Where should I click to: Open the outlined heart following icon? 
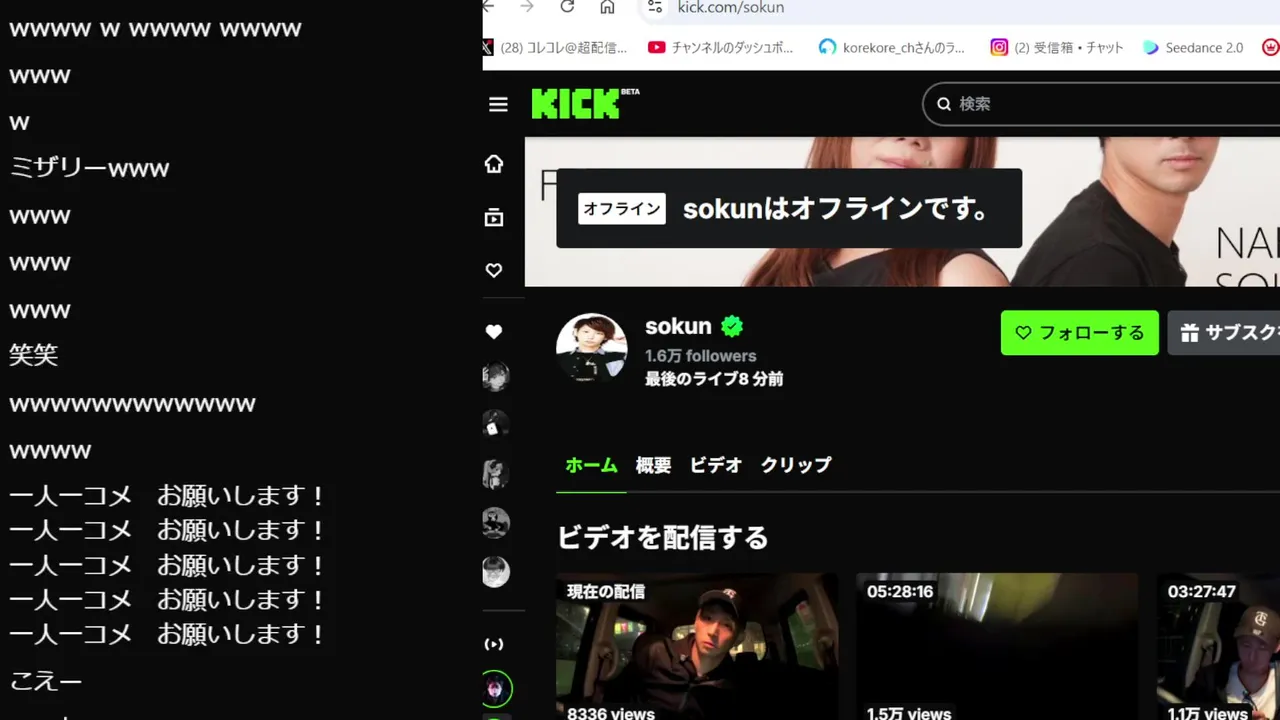click(x=494, y=270)
